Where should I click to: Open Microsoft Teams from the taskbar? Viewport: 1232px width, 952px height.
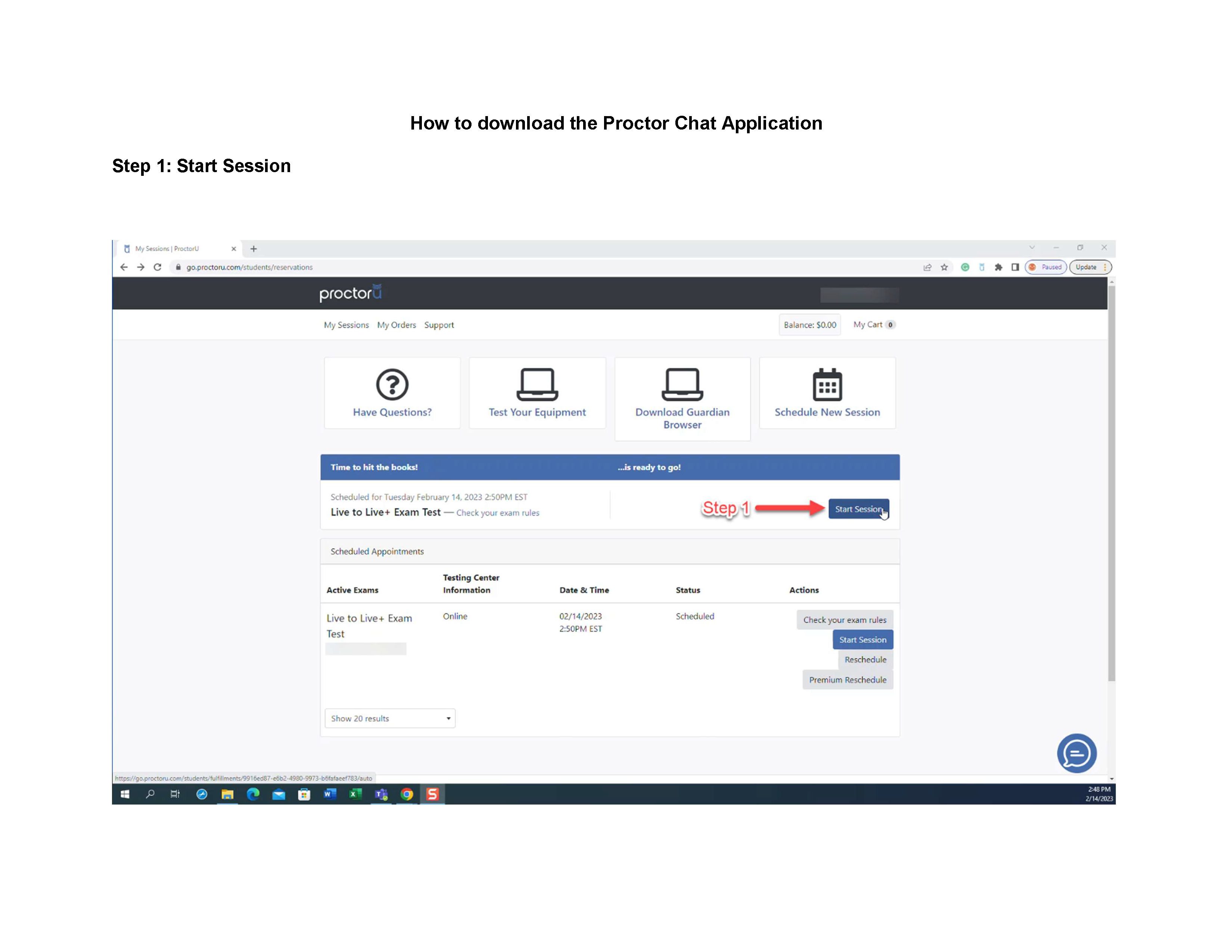(381, 794)
